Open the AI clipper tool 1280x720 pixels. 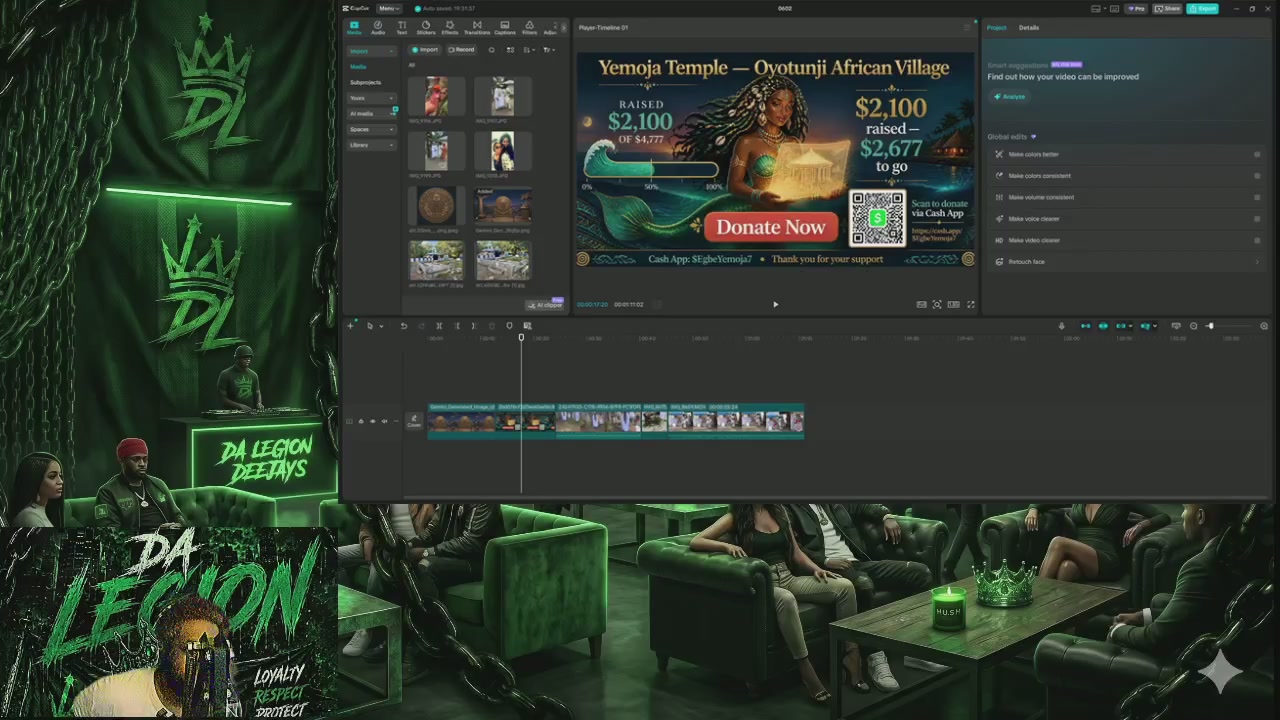(x=547, y=305)
